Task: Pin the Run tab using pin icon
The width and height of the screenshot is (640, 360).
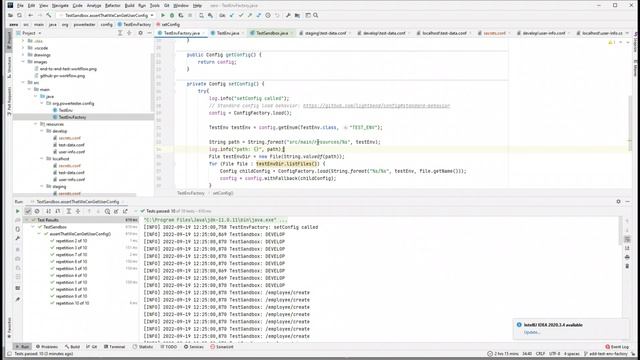Action: 18,300
